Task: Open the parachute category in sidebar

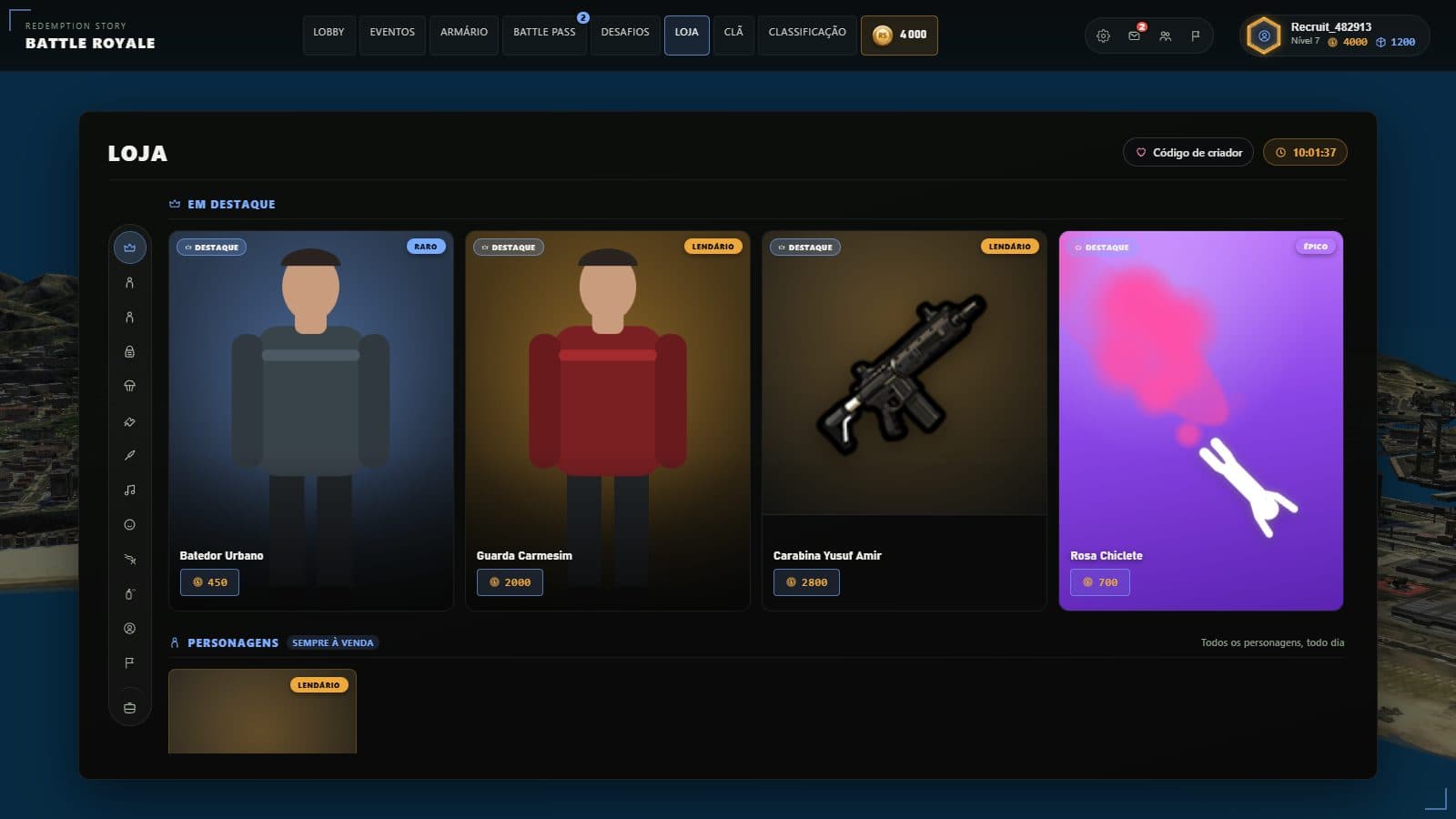Action: click(129, 386)
